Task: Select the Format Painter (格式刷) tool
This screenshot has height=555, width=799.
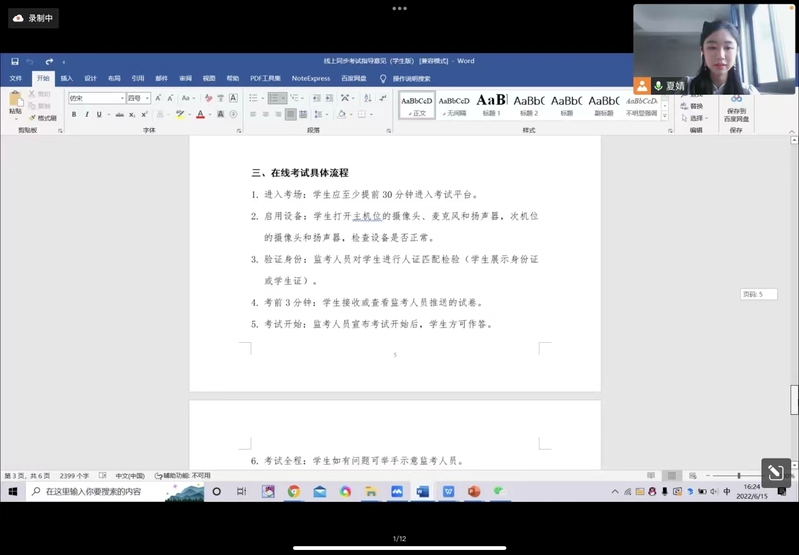Action: (44, 118)
